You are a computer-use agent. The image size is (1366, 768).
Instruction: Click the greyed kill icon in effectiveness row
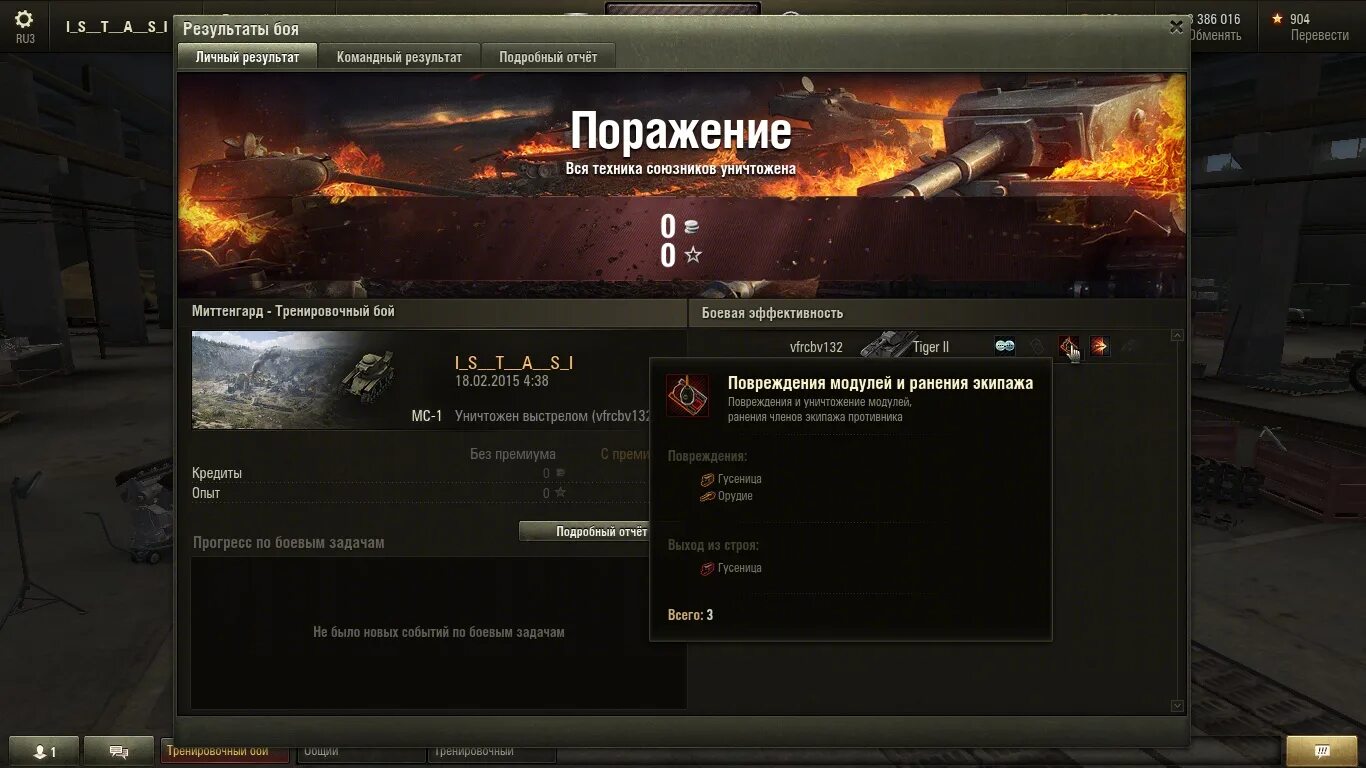pyautogui.click(x=1130, y=346)
